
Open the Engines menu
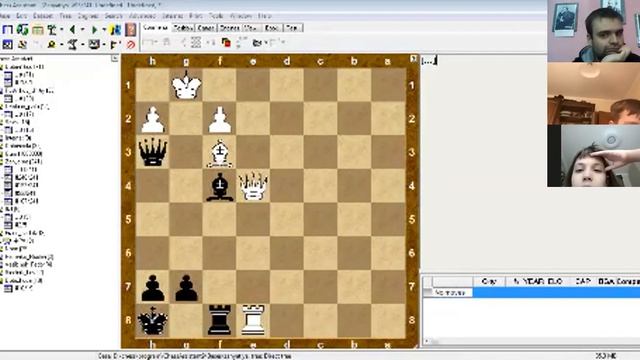click(88, 16)
